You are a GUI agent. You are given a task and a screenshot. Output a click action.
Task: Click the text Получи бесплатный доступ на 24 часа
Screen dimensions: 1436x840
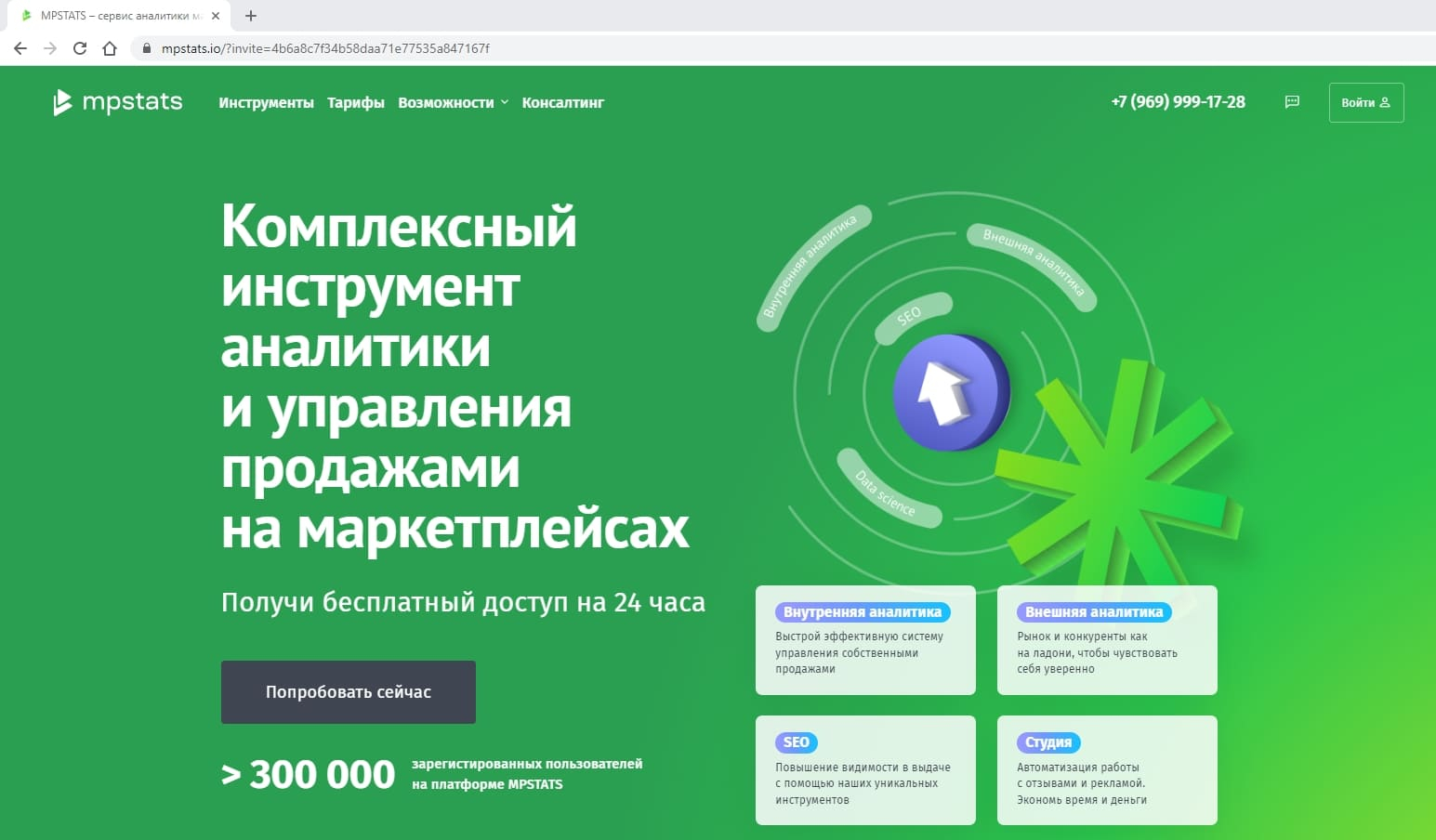pyautogui.click(x=463, y=602)
